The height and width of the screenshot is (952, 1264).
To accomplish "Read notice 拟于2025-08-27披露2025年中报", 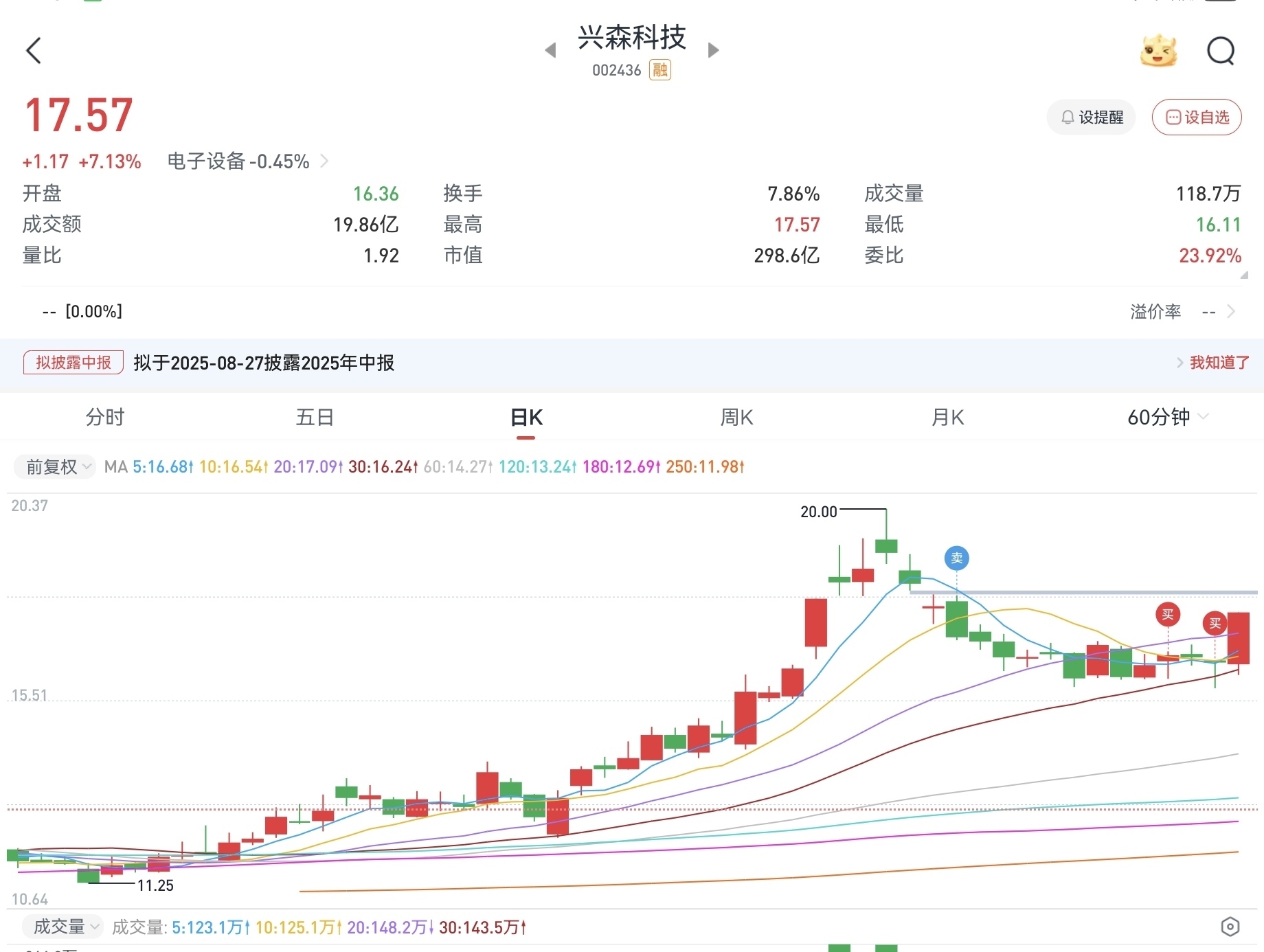I will [x=264, y=363].
